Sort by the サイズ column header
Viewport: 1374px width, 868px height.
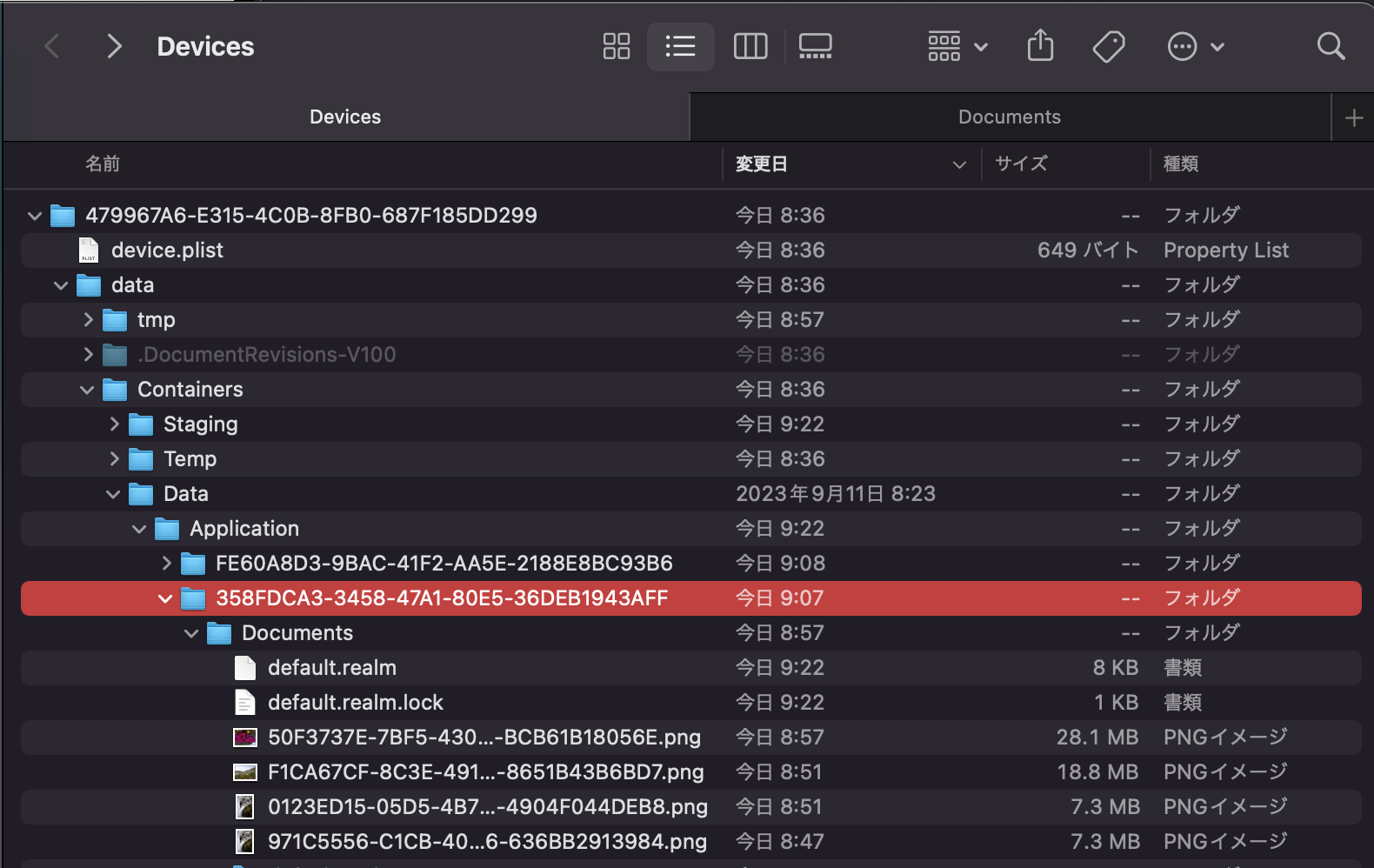[x=1021, y=164]
